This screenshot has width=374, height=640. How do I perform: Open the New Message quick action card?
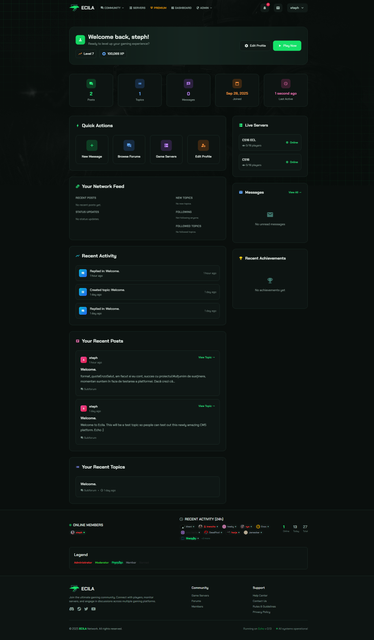pyautogui.click(x=92, y=149)
